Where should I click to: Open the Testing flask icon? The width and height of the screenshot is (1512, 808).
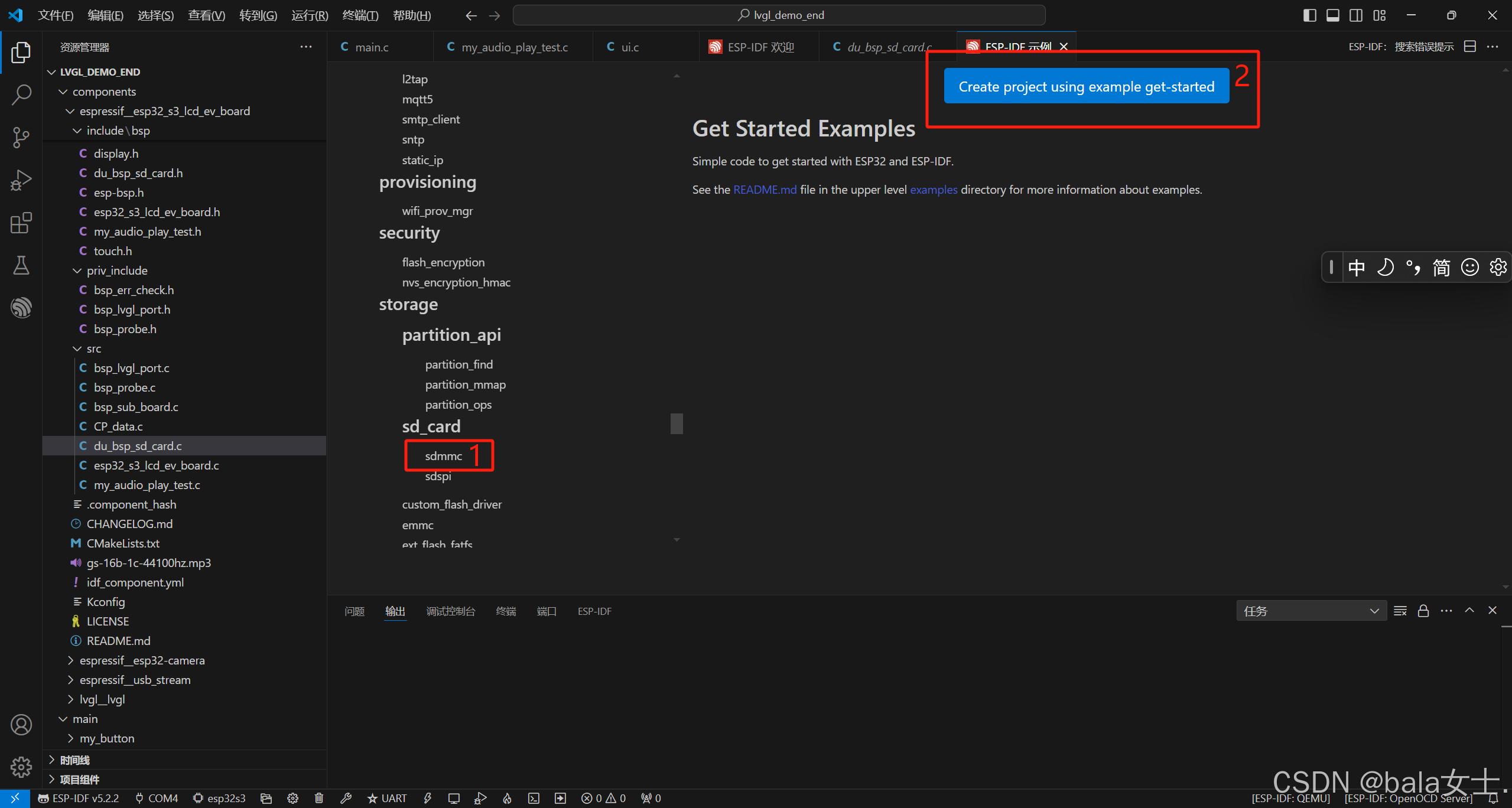[x=21, y=265]
